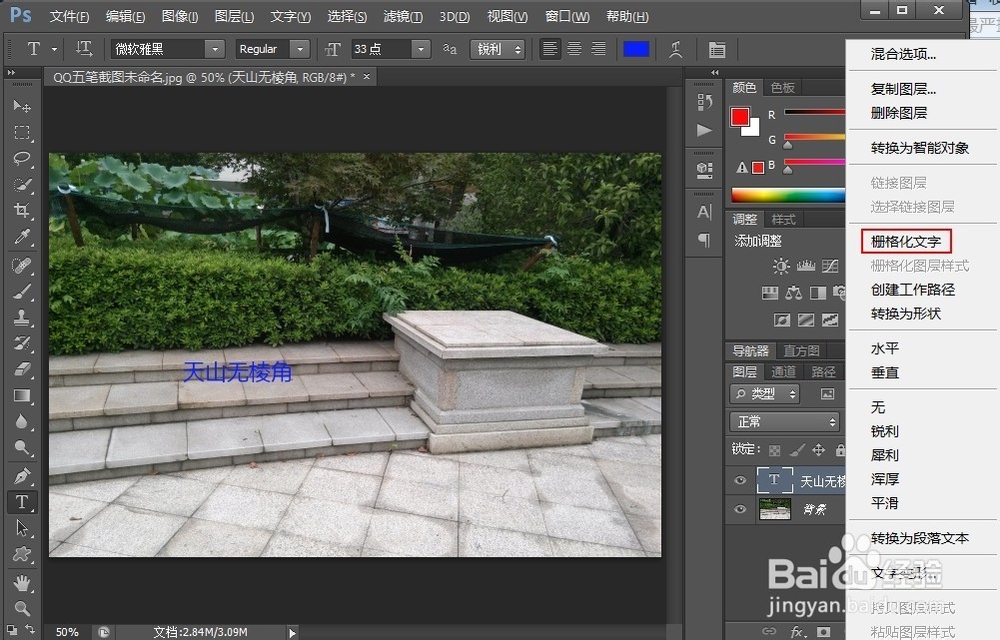
Task: Open the Paragraph panel icon
Action: (x=704, y=240)
